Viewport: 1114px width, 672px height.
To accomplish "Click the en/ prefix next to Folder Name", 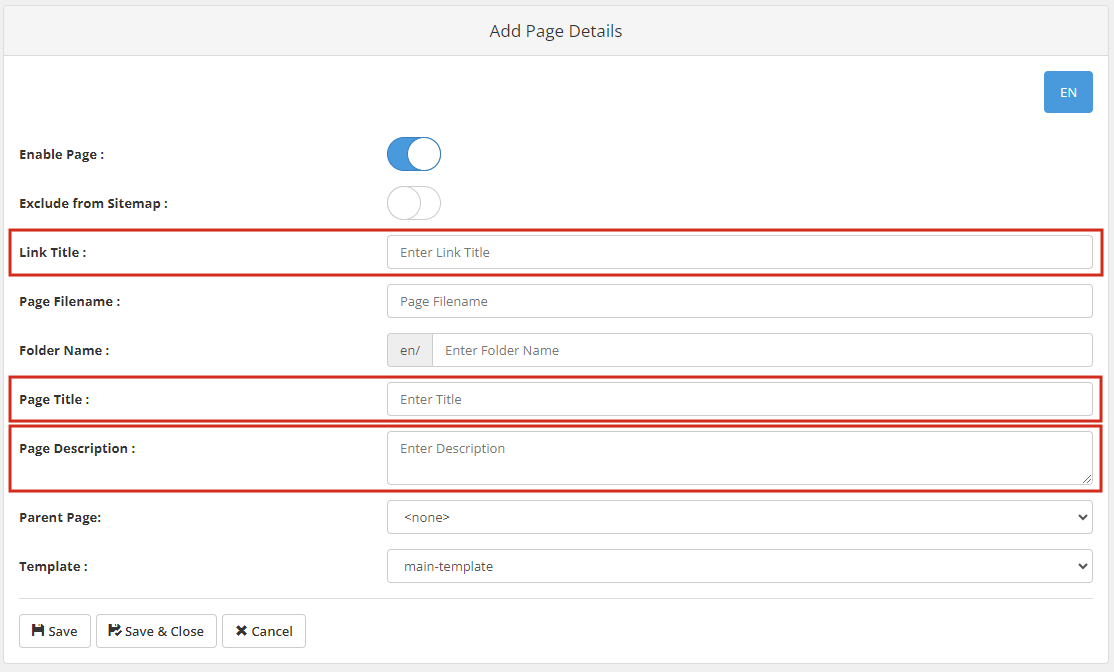I will [x=409, y=350].
